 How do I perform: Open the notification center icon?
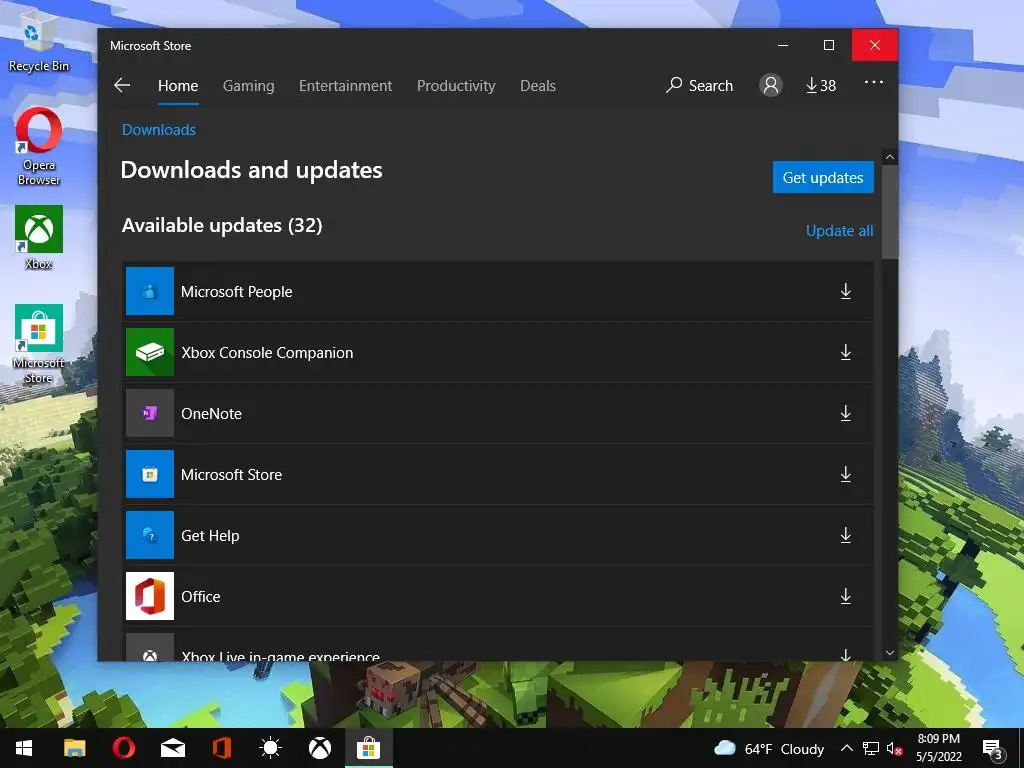992,749
